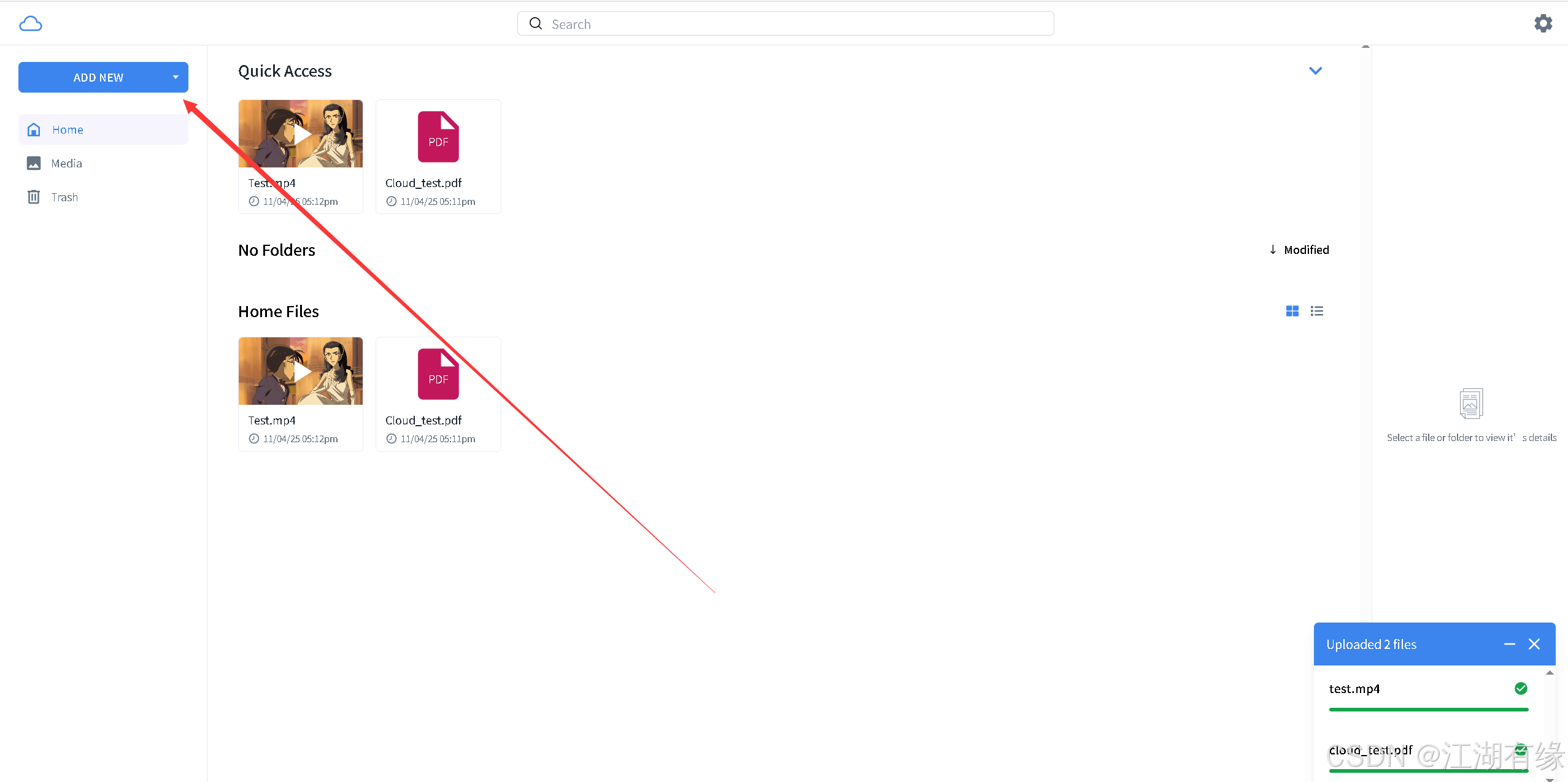Switch to grid view layout

click(x=1292, y=311)
